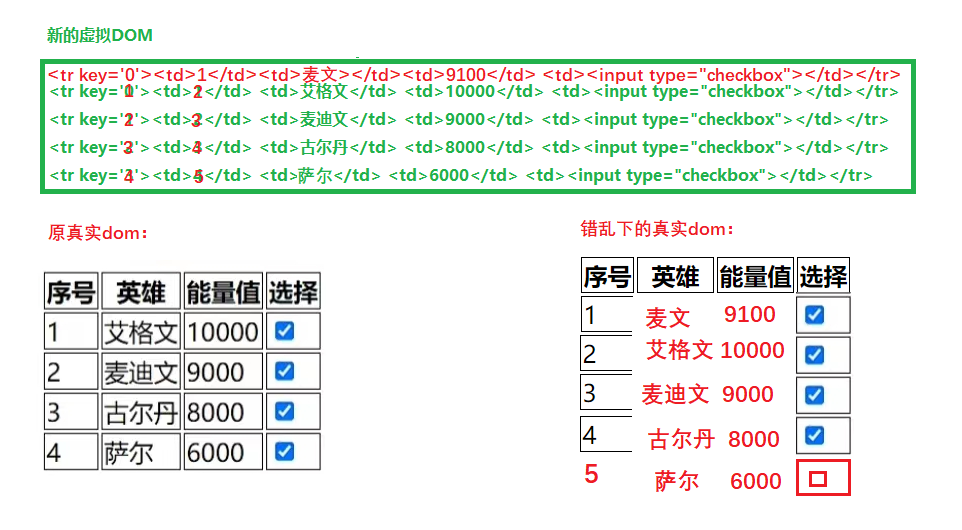
Task: Click 能量值 header in 错乱下的真实dom table
Action: (755, 276)
